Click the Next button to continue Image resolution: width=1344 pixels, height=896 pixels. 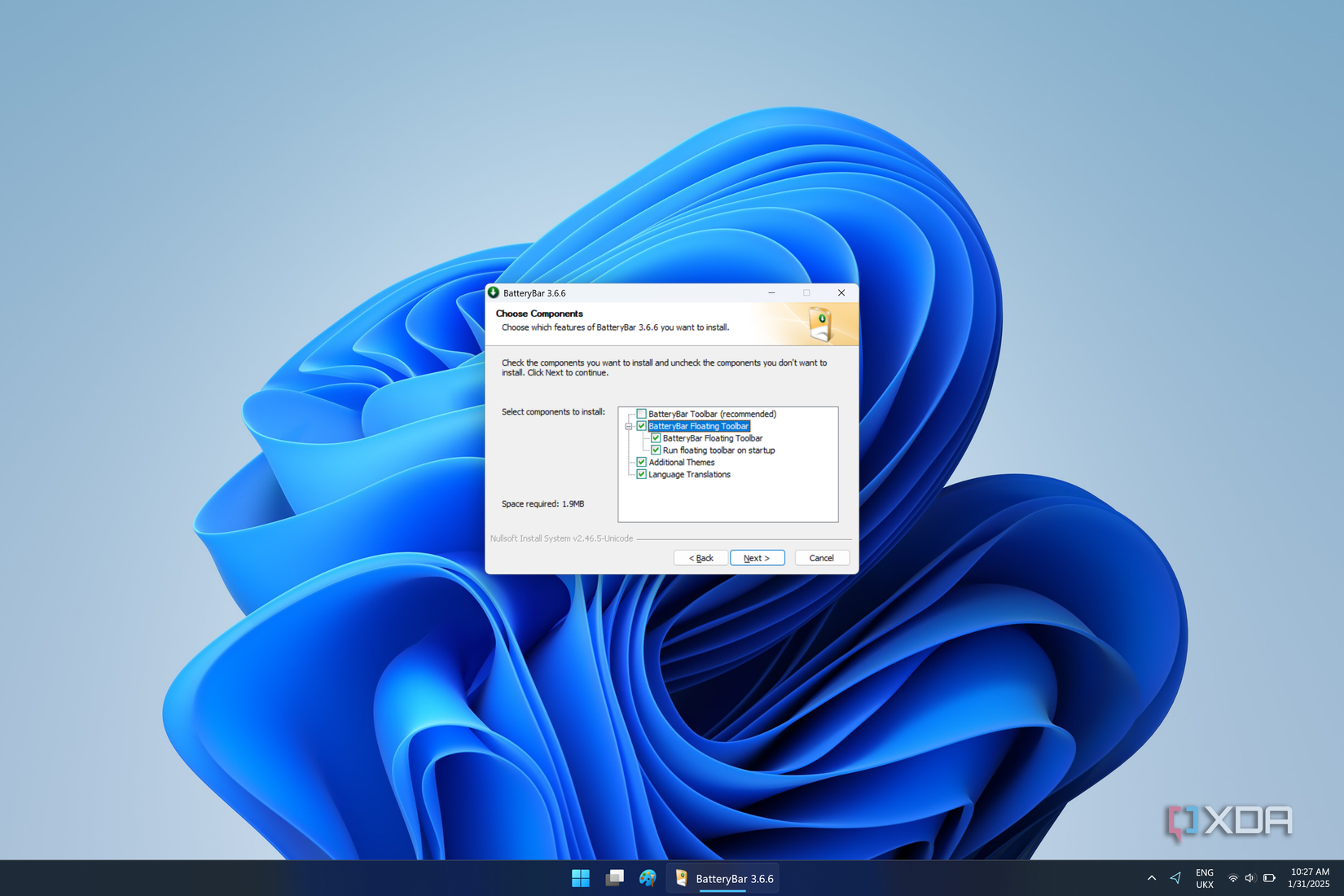[x=757, y=558]
